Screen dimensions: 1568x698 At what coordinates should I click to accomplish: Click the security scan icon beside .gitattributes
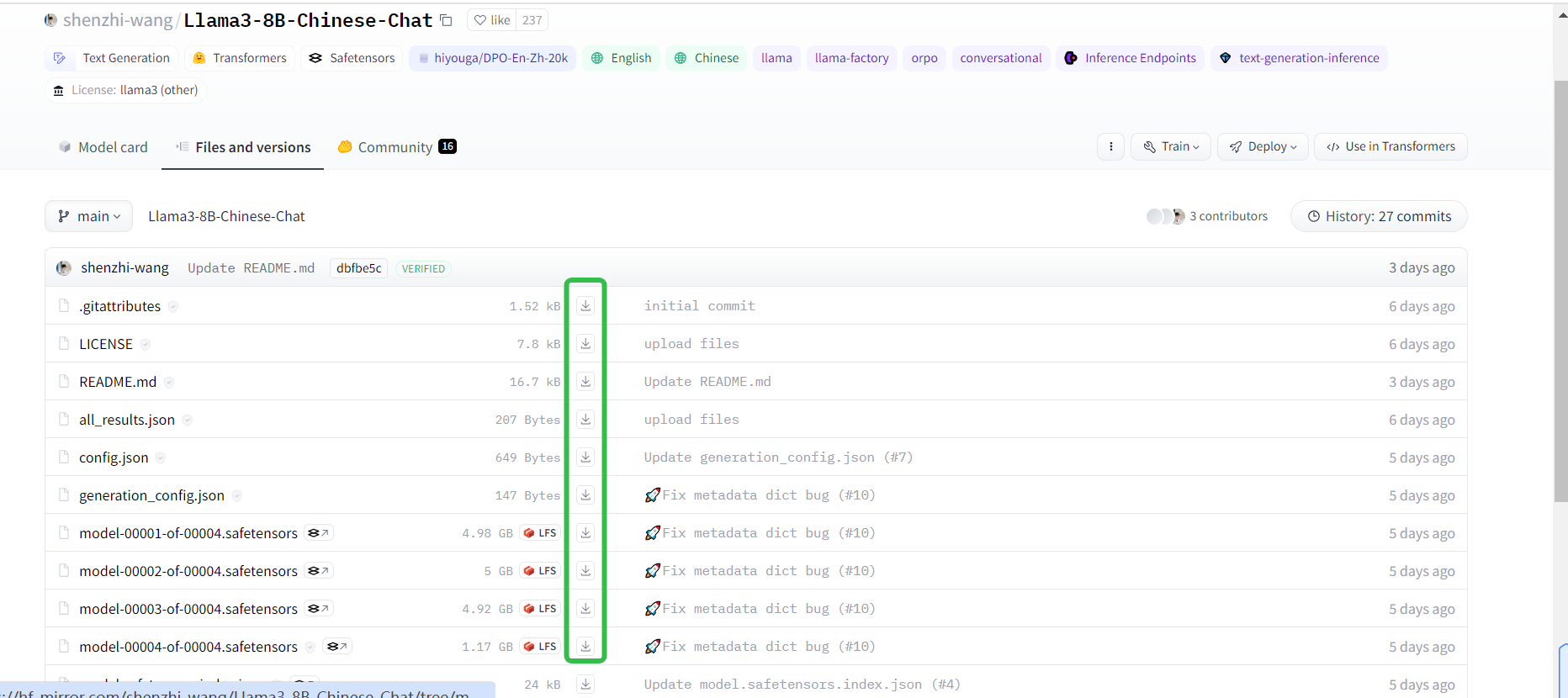click(x=173, y=307)
